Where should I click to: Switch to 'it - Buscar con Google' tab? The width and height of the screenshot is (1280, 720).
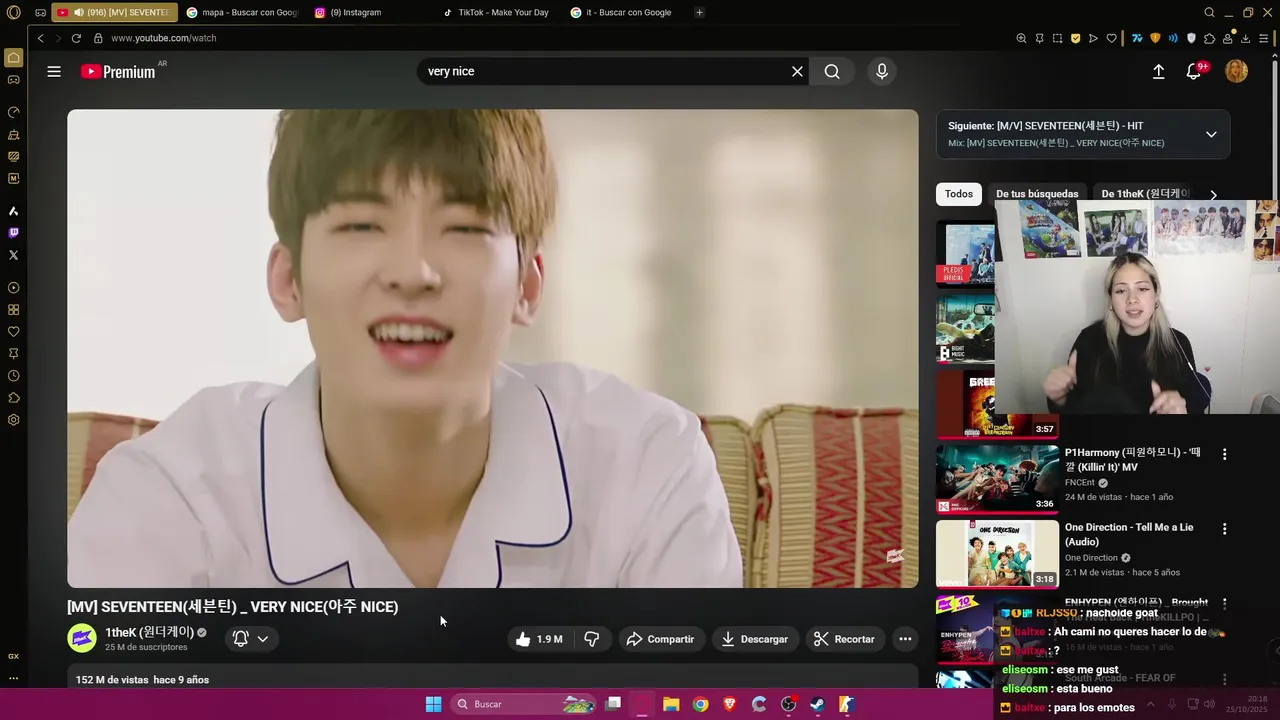click(x=625, y=13)
